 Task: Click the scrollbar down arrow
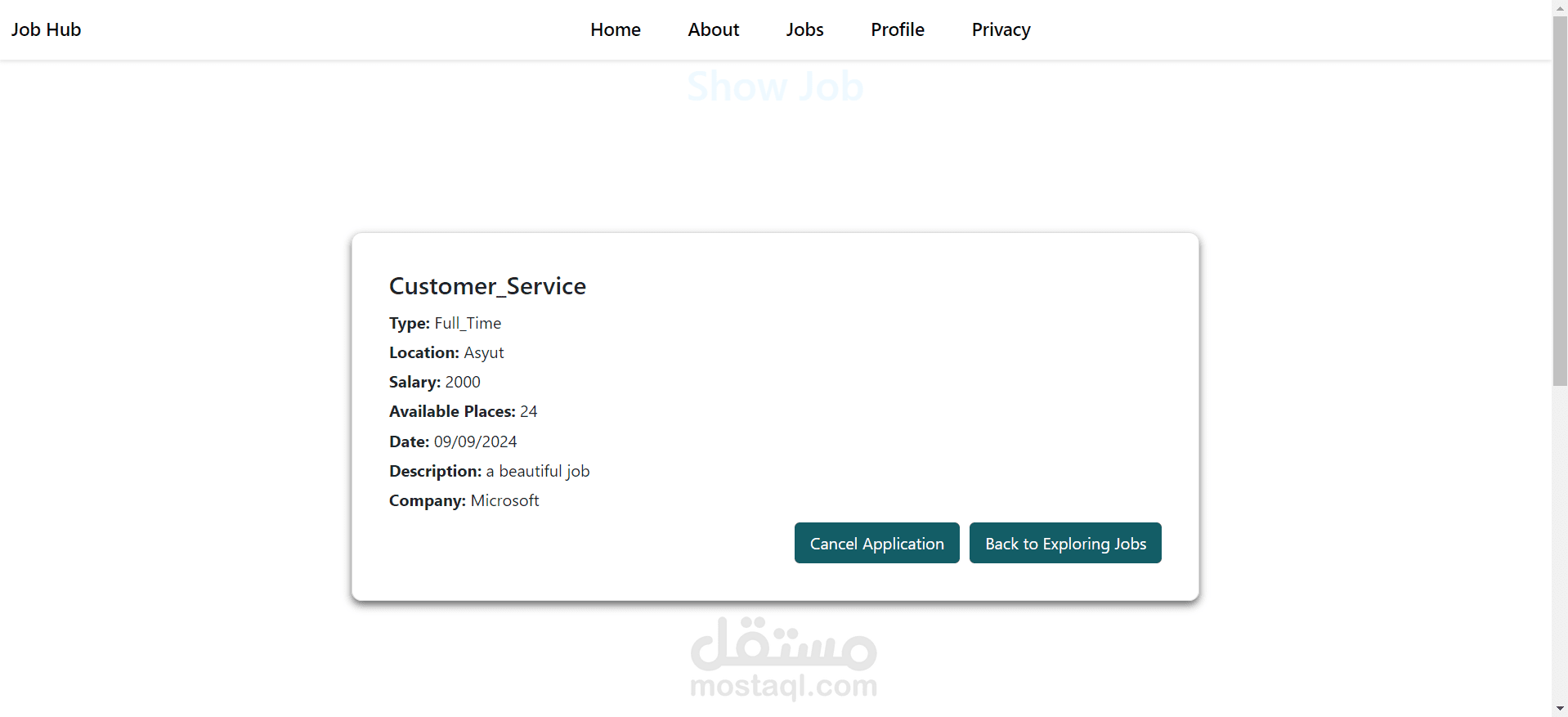[1560, 709]
